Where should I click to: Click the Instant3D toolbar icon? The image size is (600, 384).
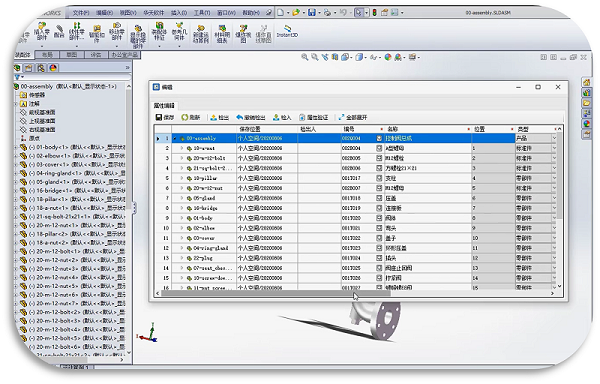[287, 31]
